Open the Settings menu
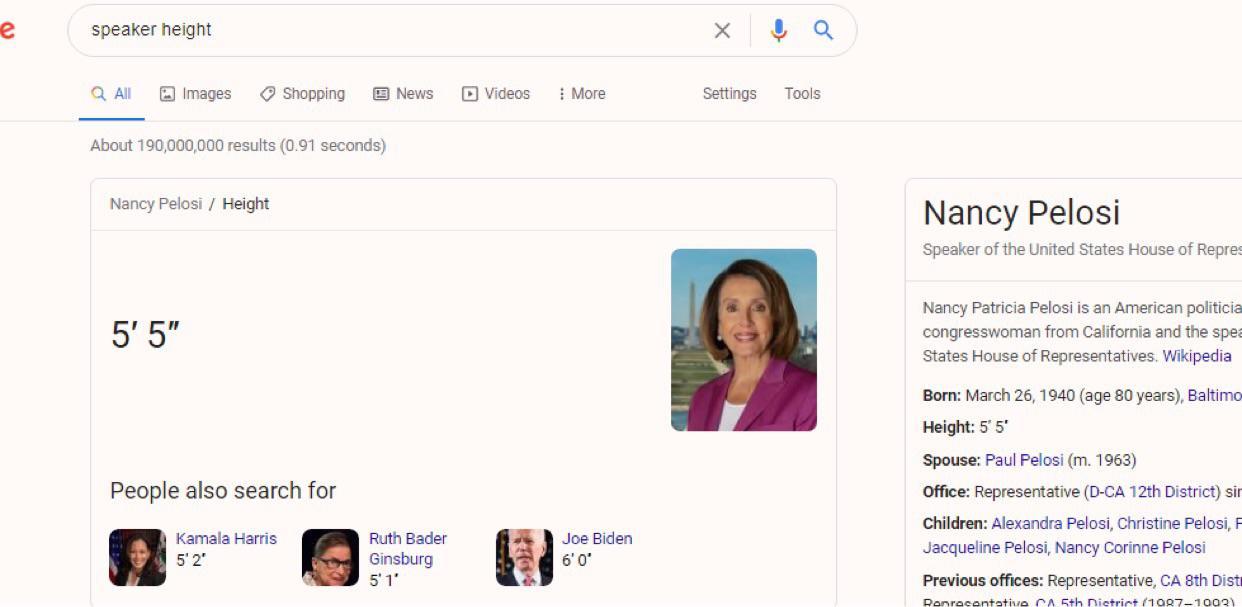The width and height of the screenshot is (1242, 607). click(729, 93)
